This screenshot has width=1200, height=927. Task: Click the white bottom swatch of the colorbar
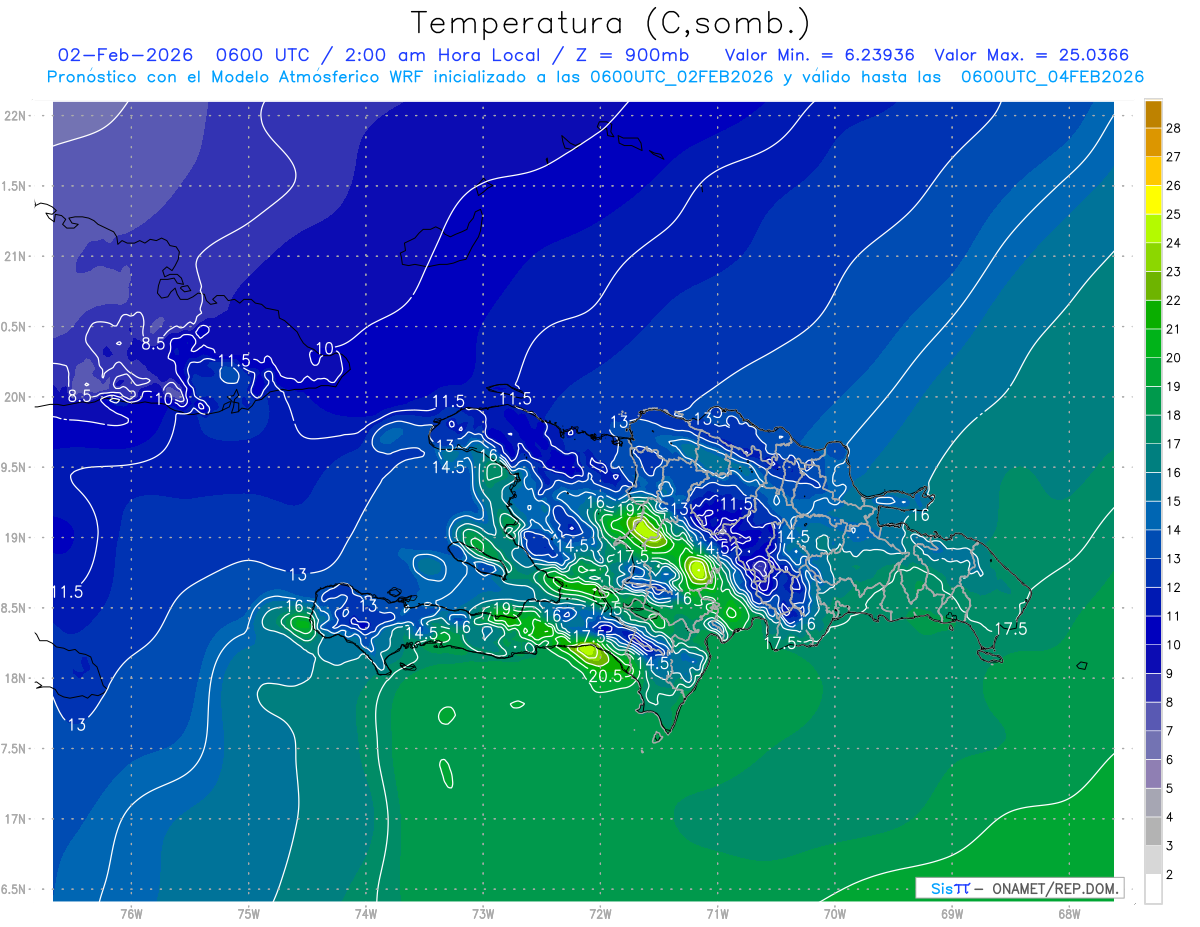coord(1153,889)
